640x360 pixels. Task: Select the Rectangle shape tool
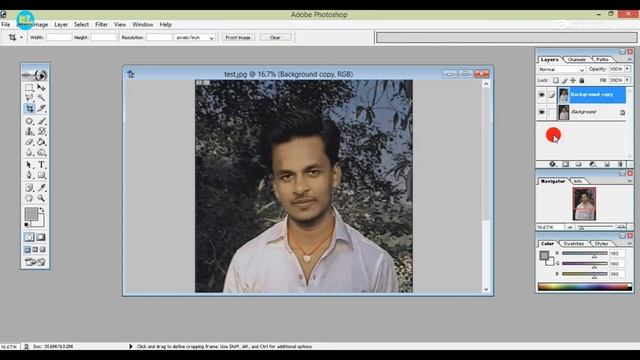coord(41,175)
